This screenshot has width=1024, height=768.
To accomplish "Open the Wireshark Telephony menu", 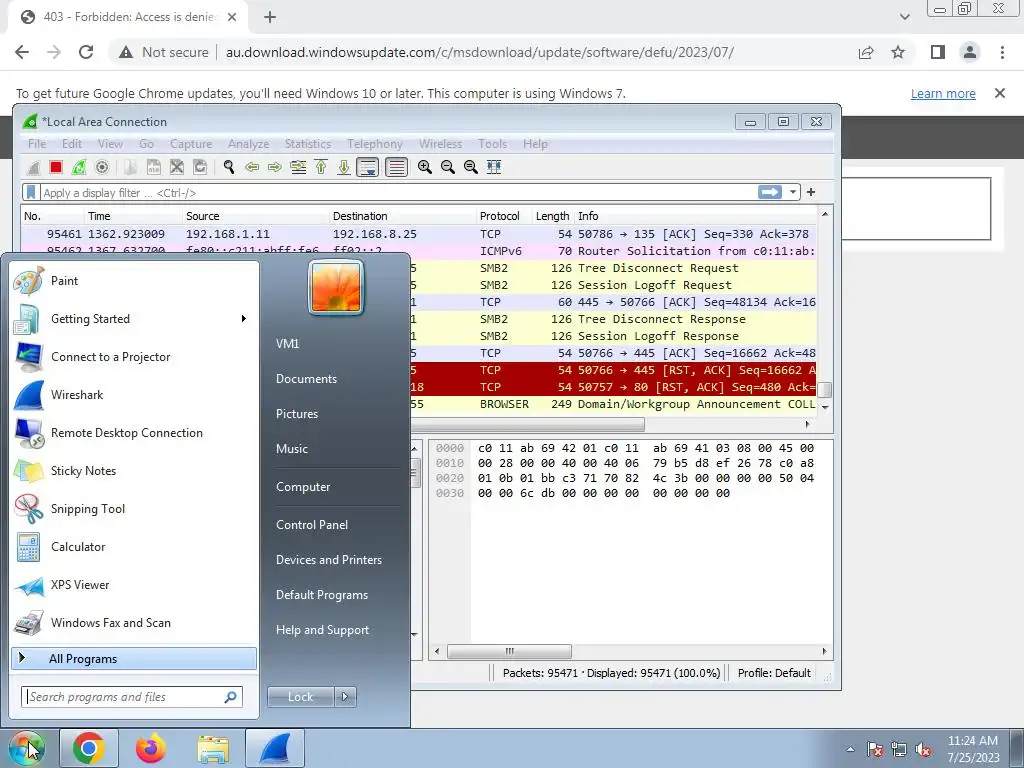I will pyautogui.click(x=375, y=144).
